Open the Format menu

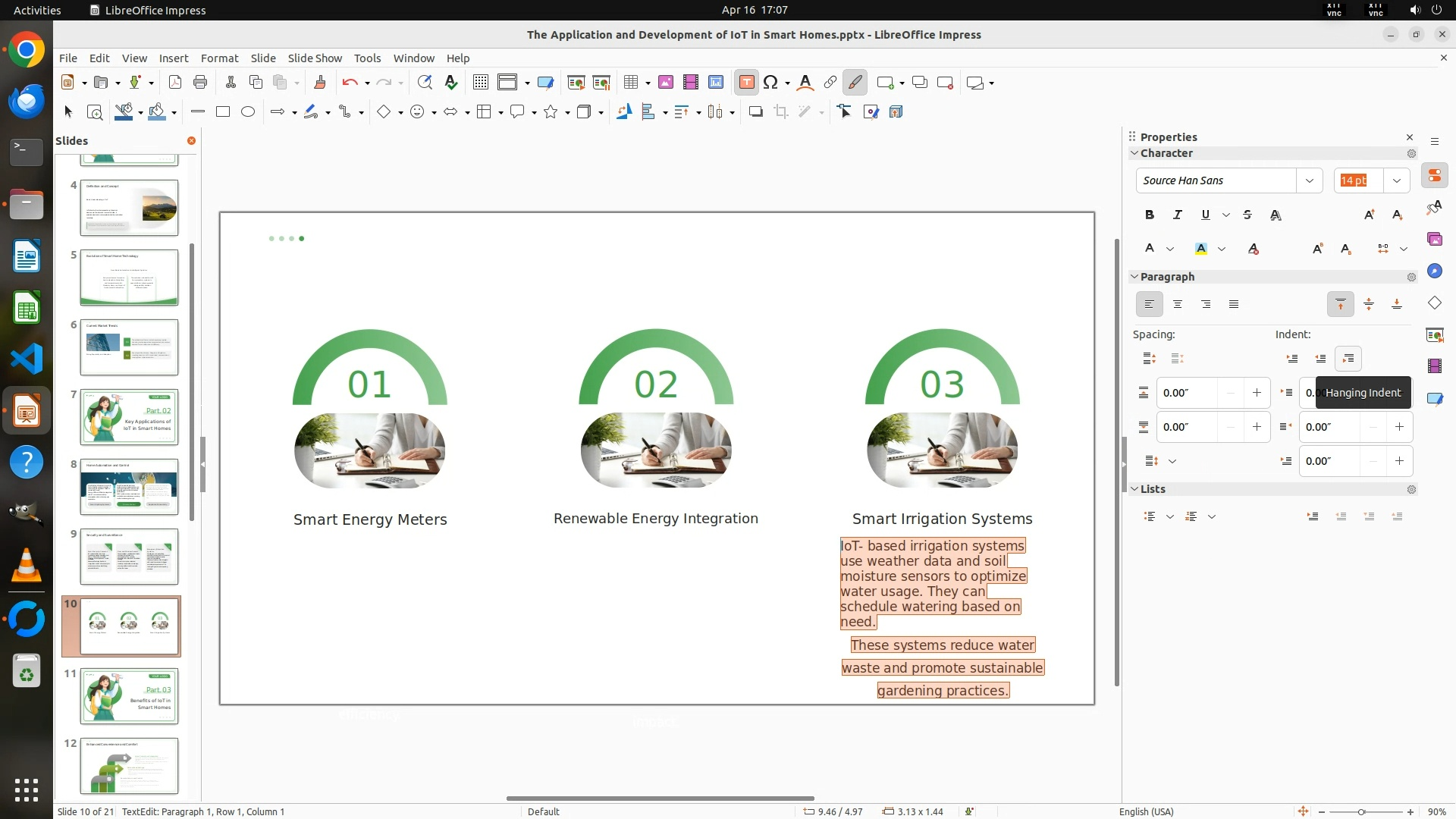[219, 58]
